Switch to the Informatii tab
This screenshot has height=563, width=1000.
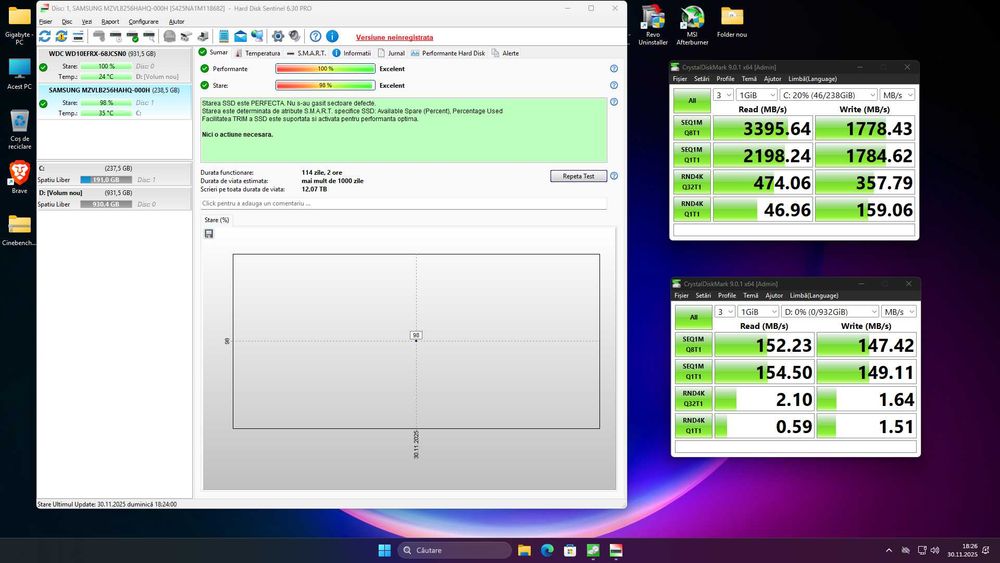click(x=351, y=53)
